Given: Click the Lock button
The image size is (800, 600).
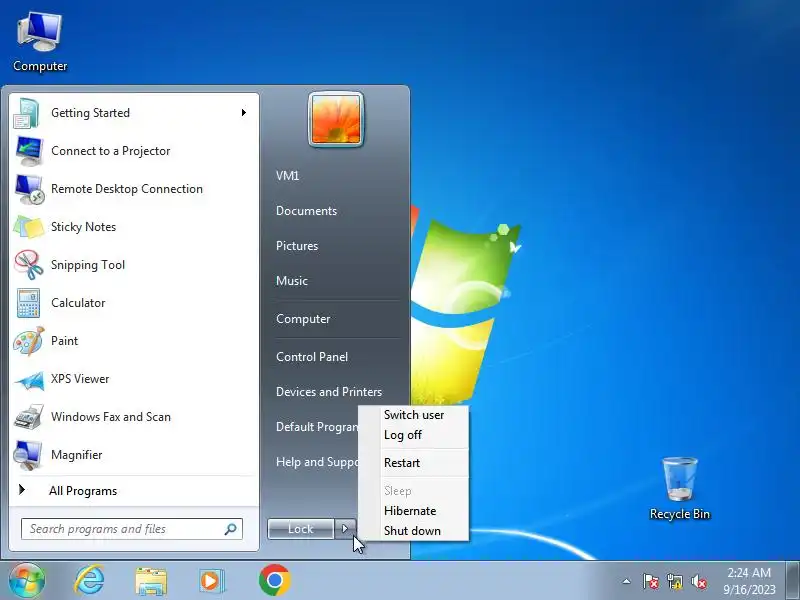Looking at the screenshot, I should (301, 529).
